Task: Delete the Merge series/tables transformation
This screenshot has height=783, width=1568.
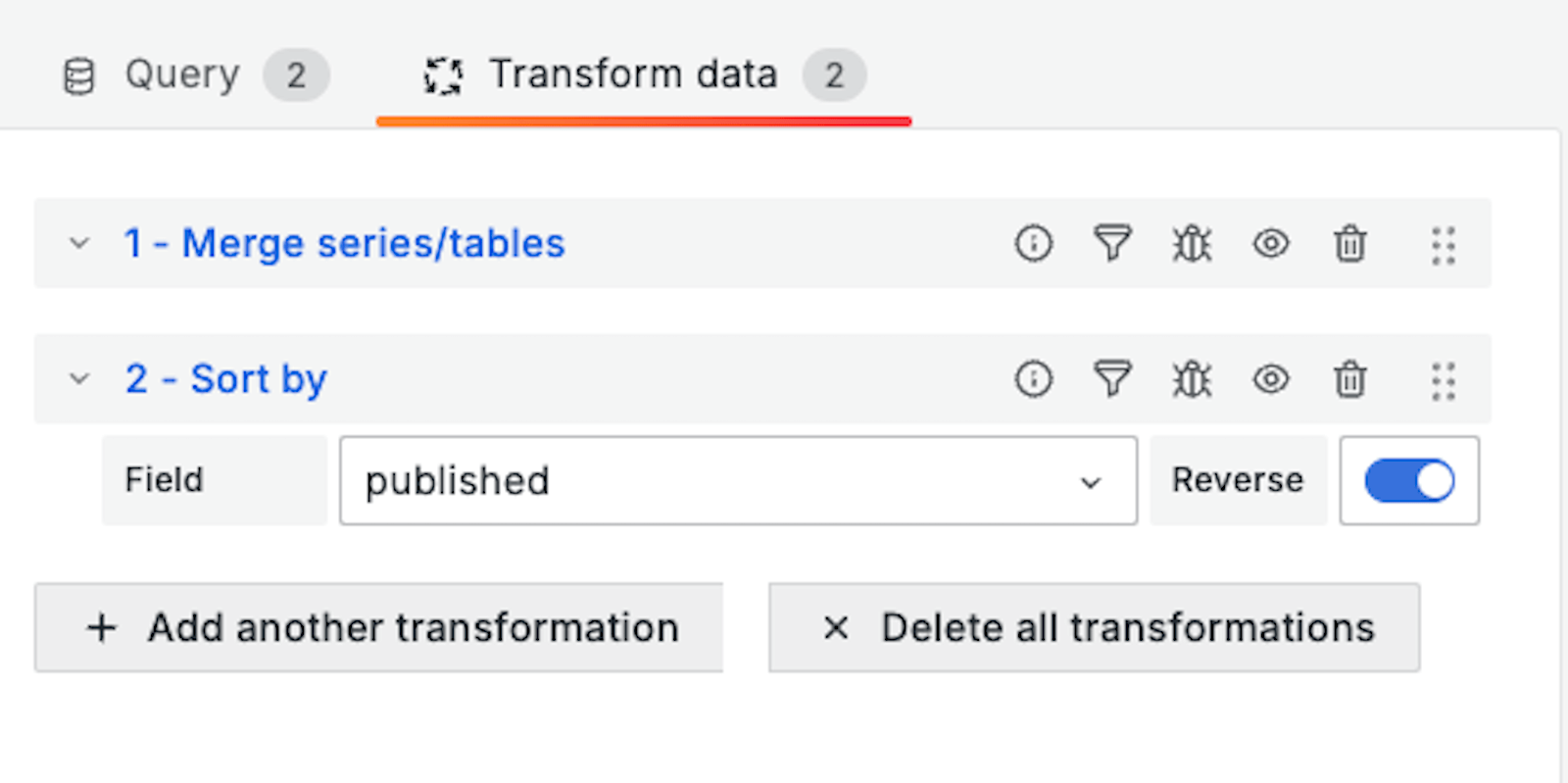Action: [1349, 243]
